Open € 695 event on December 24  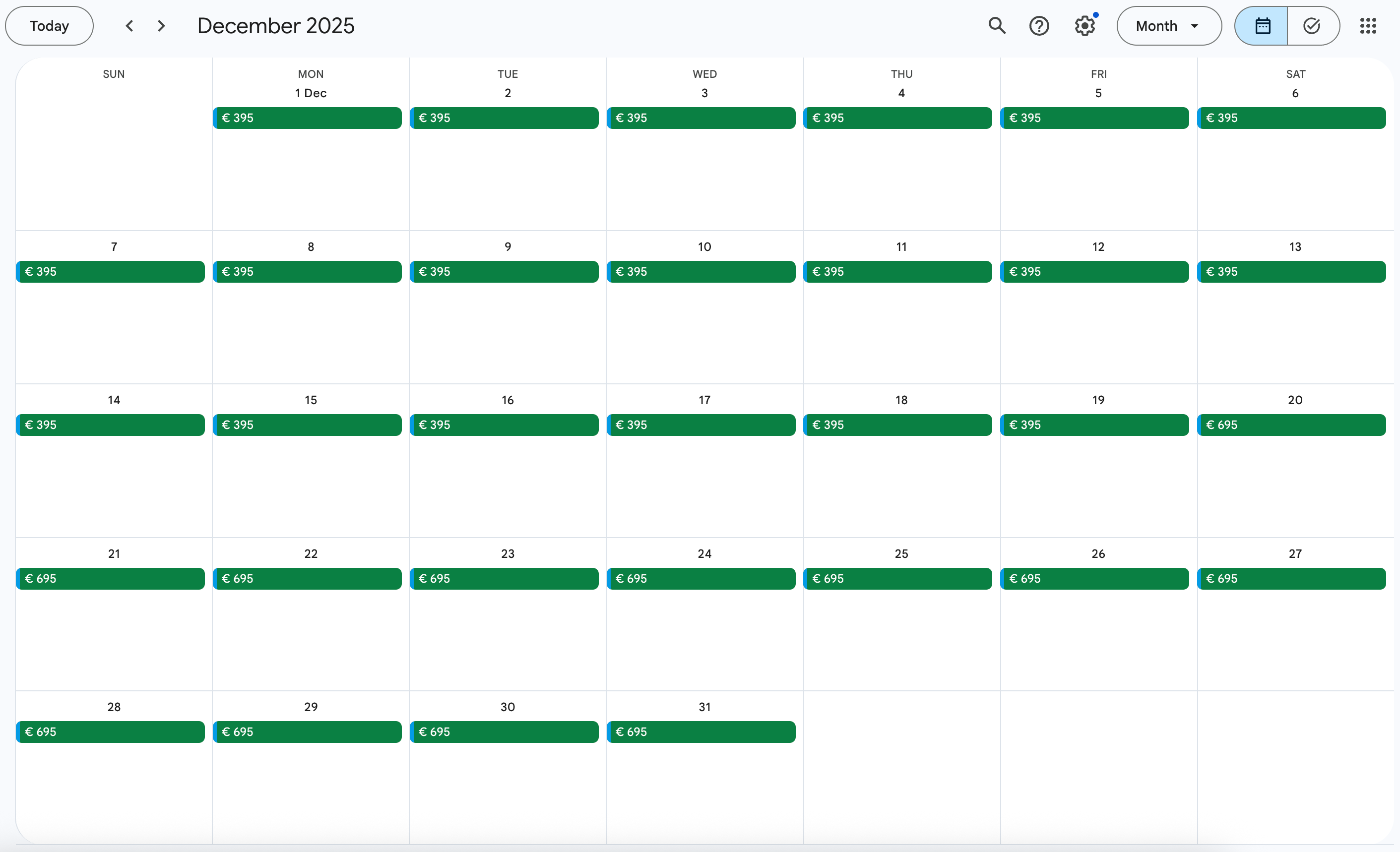701,579
